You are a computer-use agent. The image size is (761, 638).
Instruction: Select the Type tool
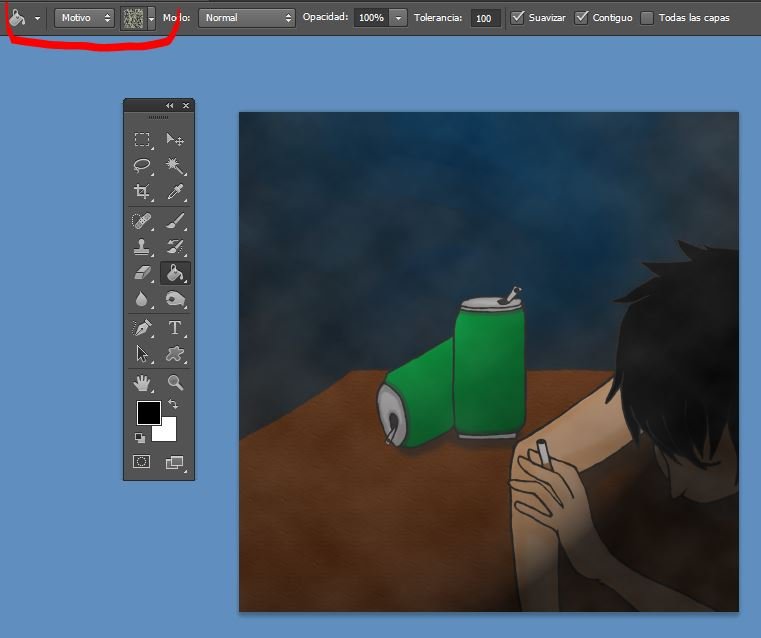point(175,328)
